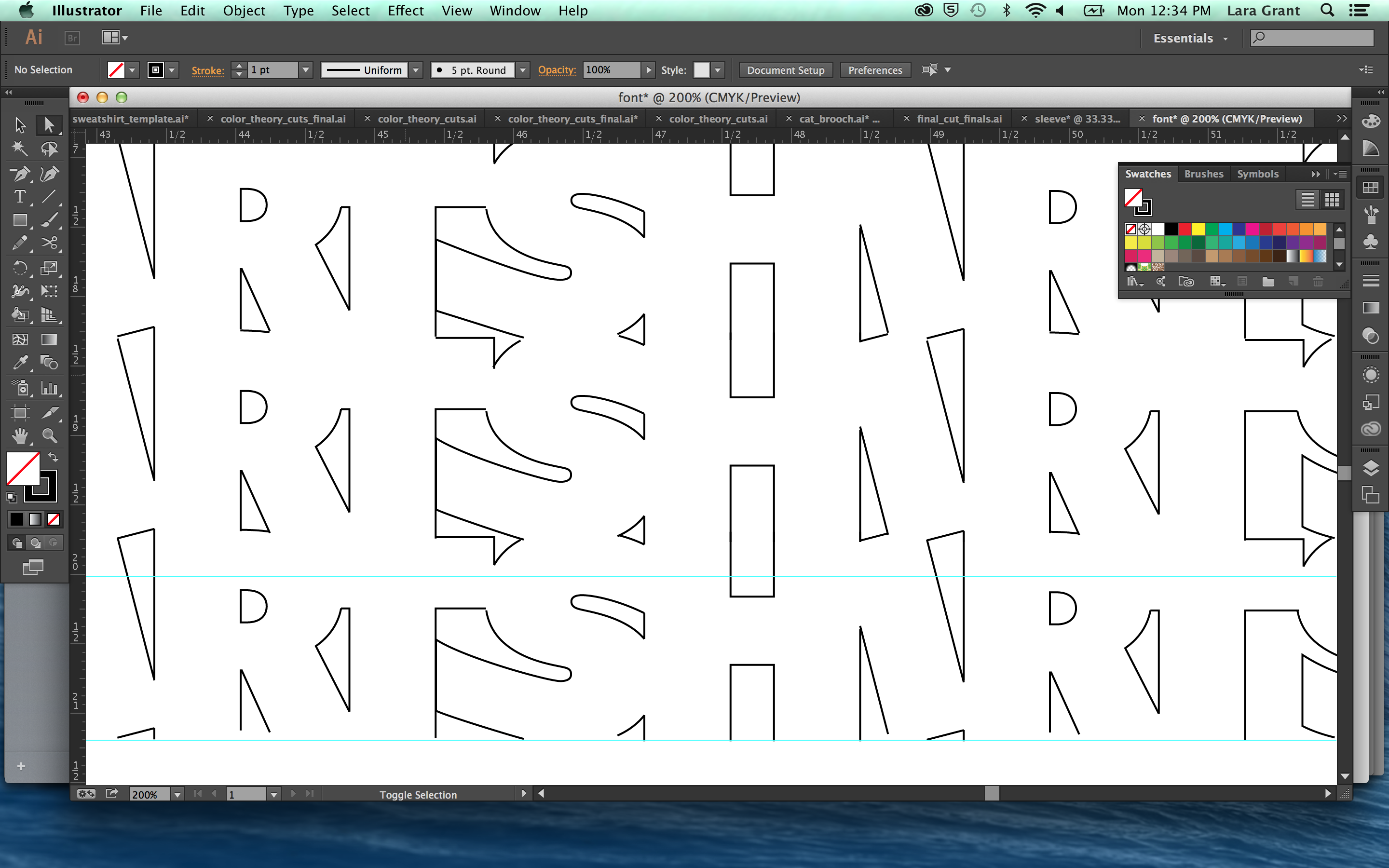Open the Arrange Documents button
This screenshot has height=868, width=1389.
point(115,38)
